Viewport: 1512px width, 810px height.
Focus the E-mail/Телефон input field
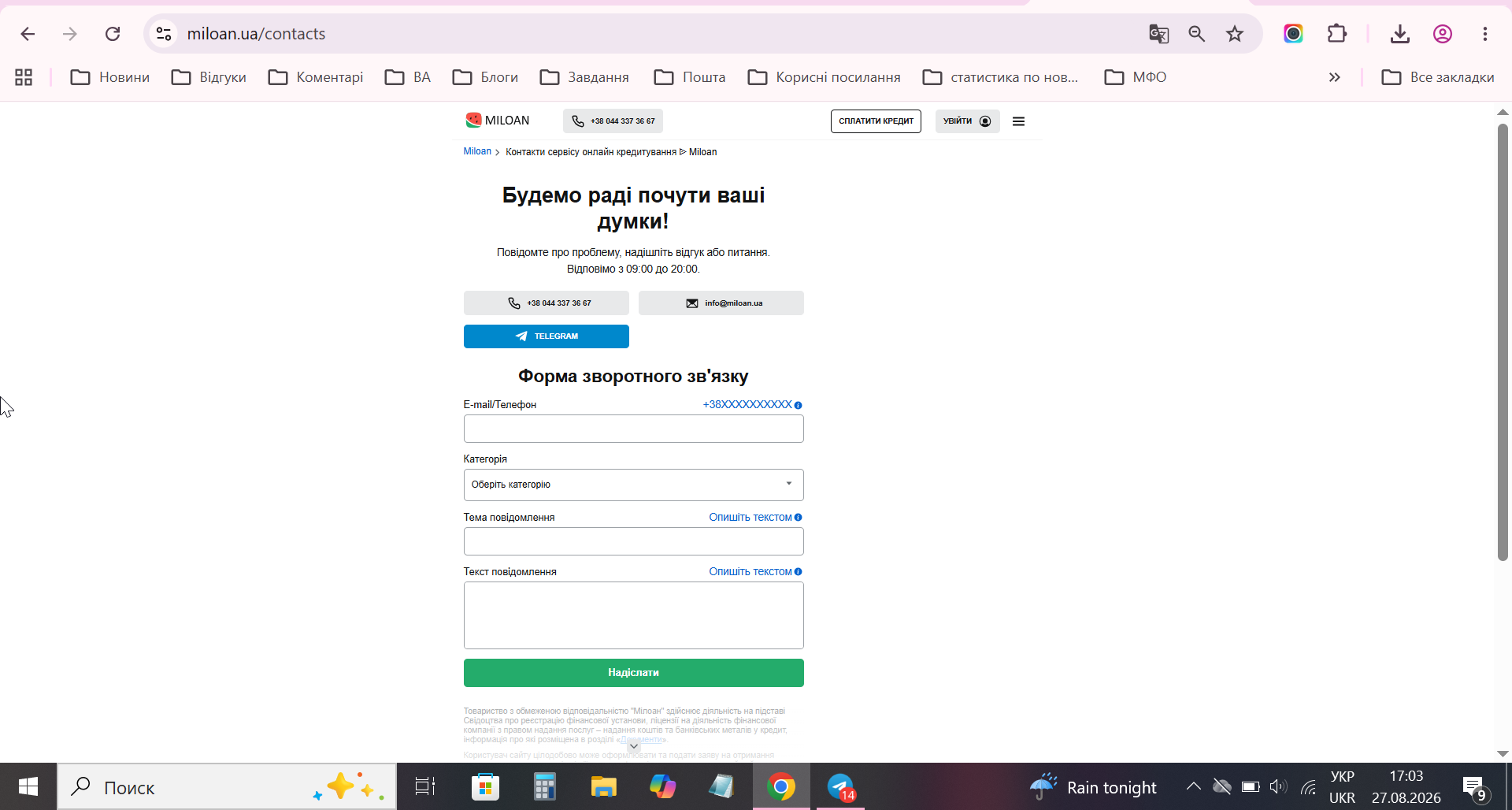633,429
